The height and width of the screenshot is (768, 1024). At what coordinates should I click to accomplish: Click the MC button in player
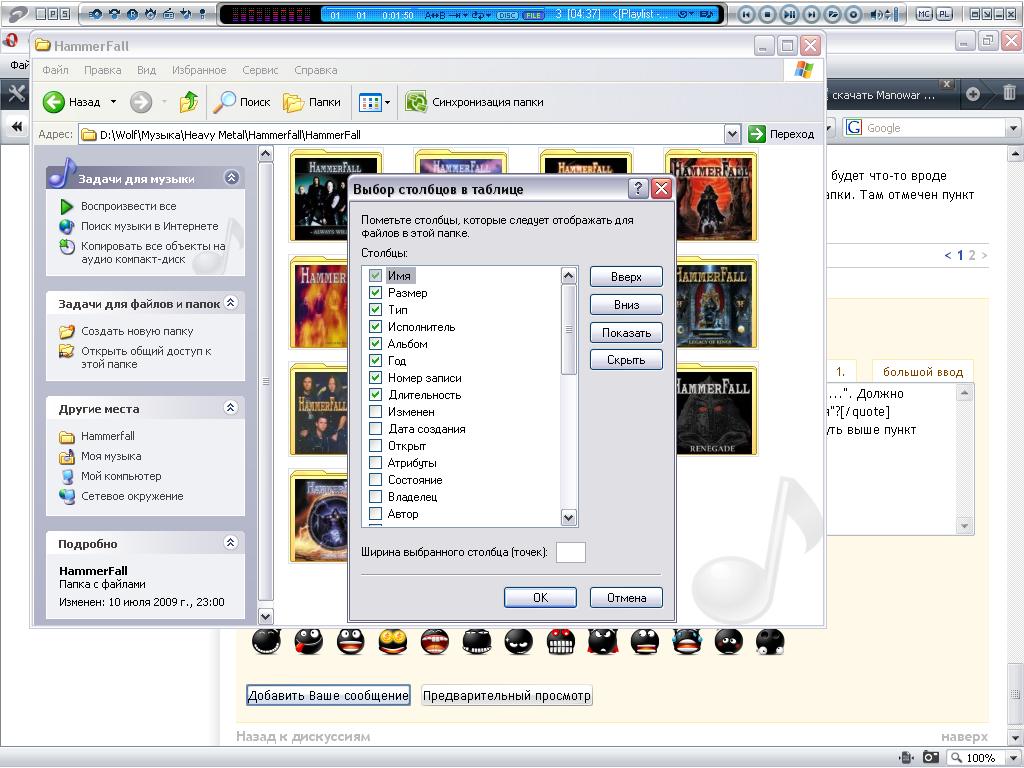[924, 13]
